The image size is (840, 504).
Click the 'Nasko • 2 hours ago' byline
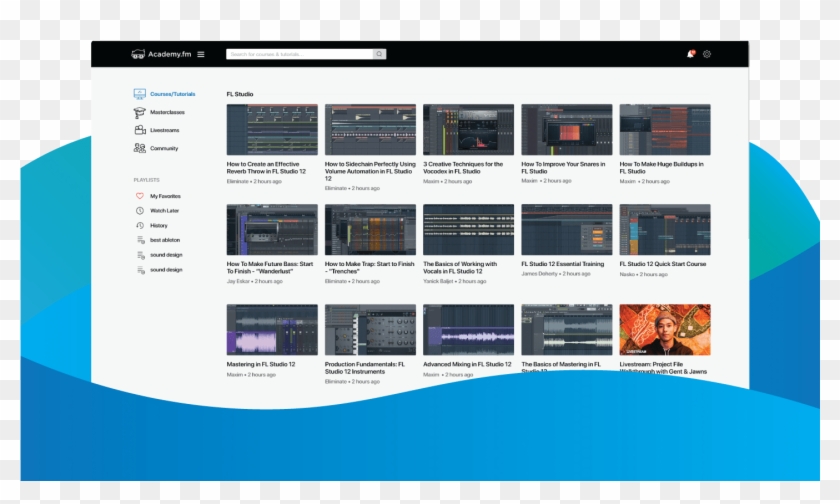(x=643, y=274)
